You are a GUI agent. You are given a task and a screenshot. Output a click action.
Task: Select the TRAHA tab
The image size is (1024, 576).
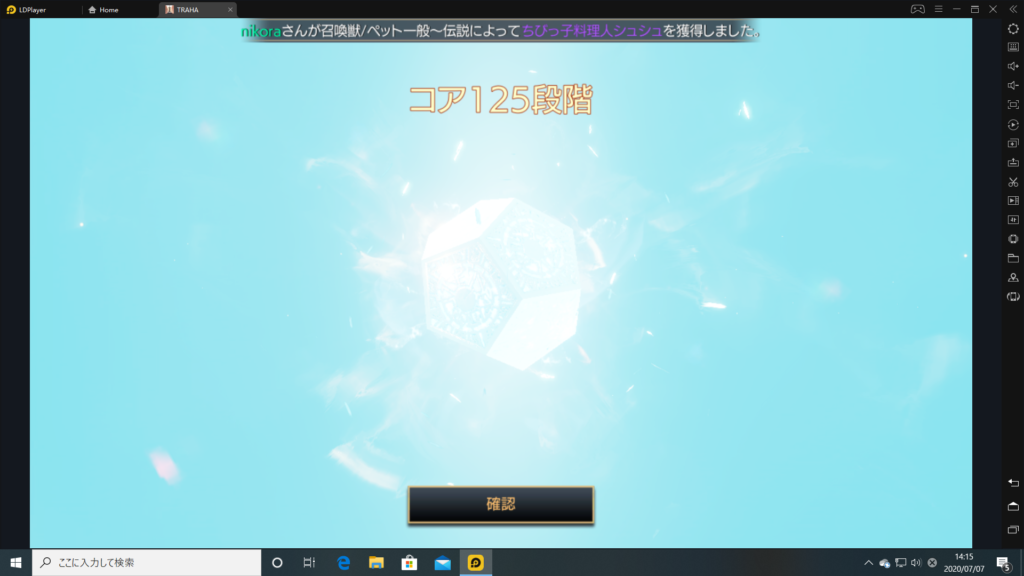pos(188,9)
